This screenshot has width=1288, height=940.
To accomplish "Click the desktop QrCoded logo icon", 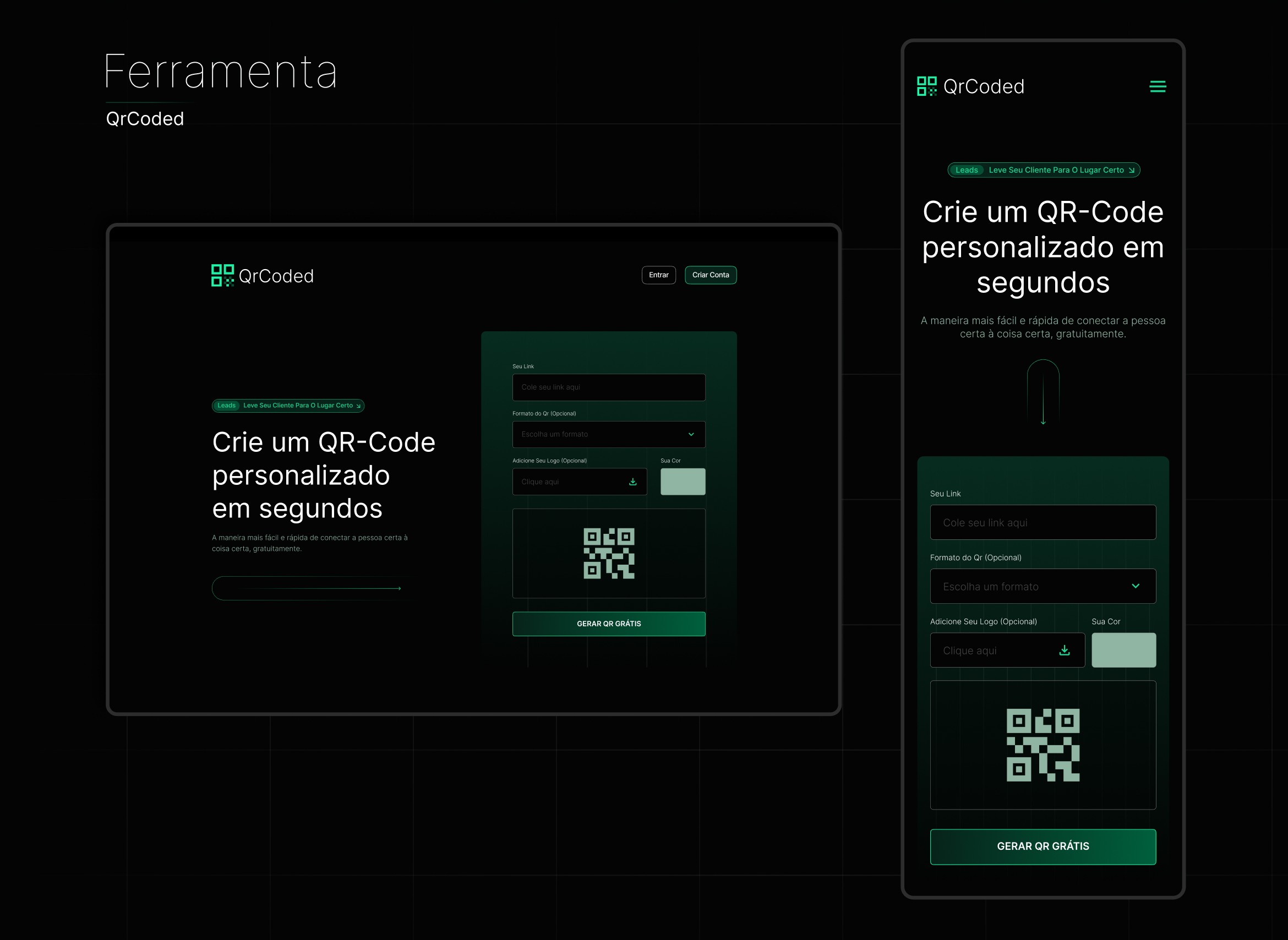I will tap(222, 275).
